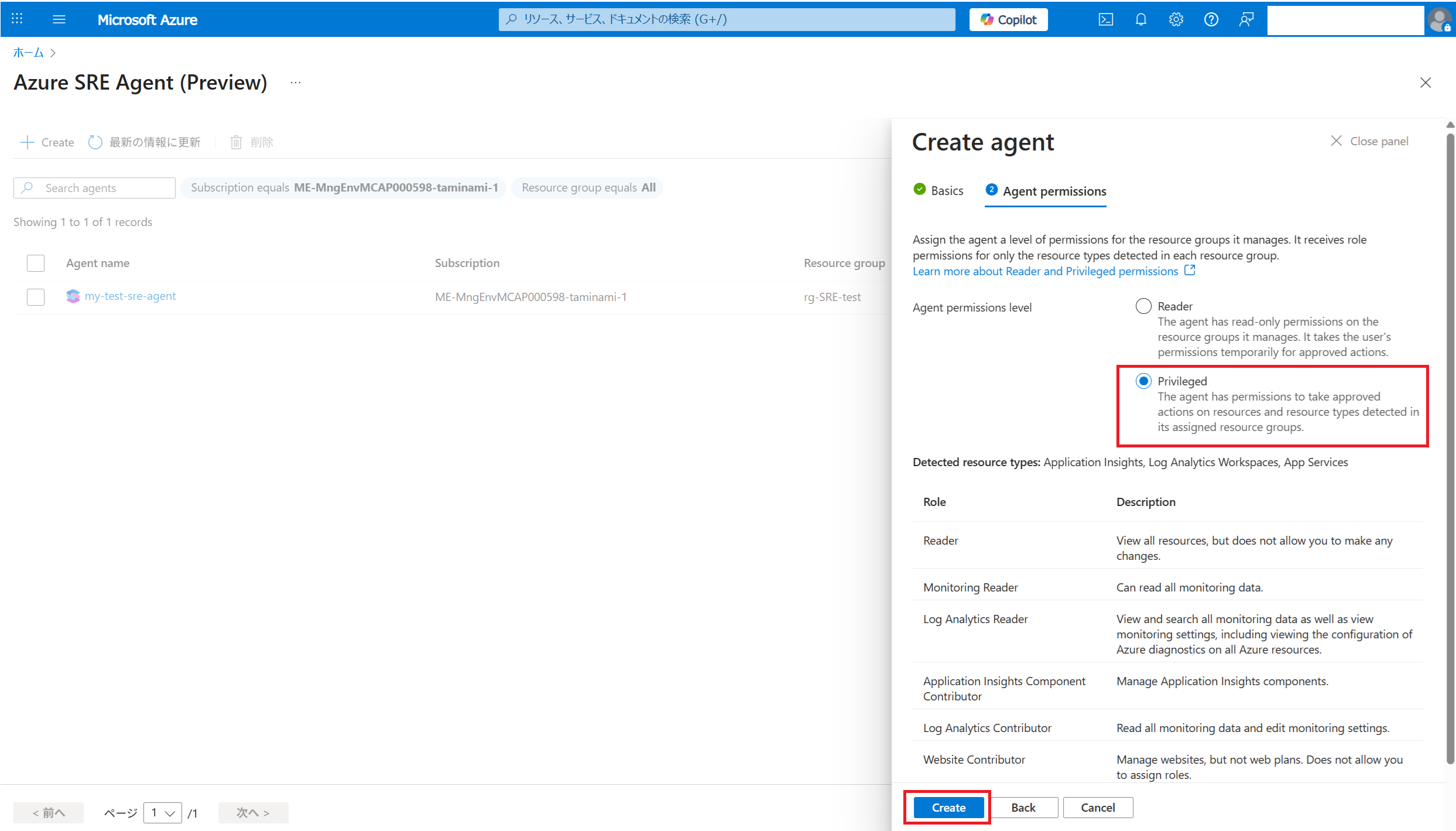The image size is (1456, 831).
Task: Select the Reader radio button
Action: pyautogui.click(x=1143, y=306)
